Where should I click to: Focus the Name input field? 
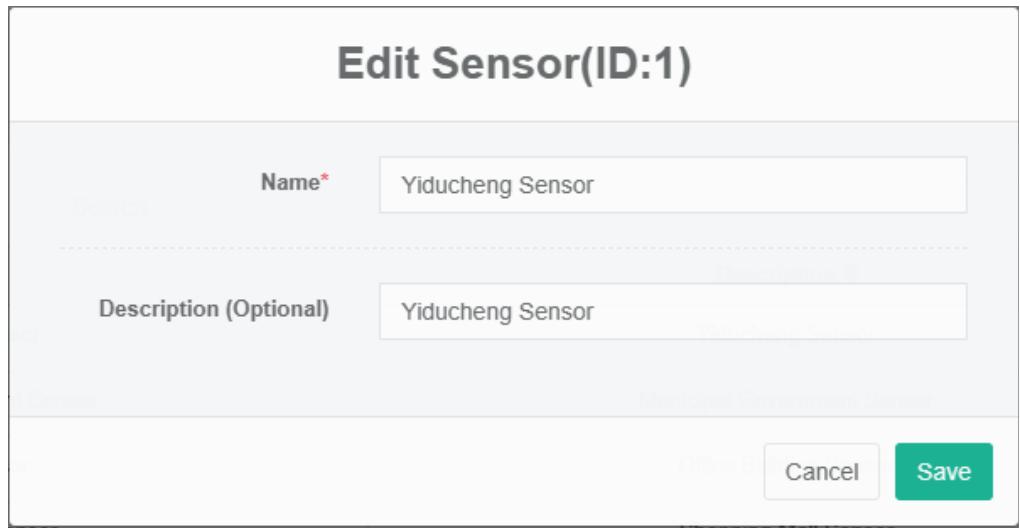click(672, 185)
